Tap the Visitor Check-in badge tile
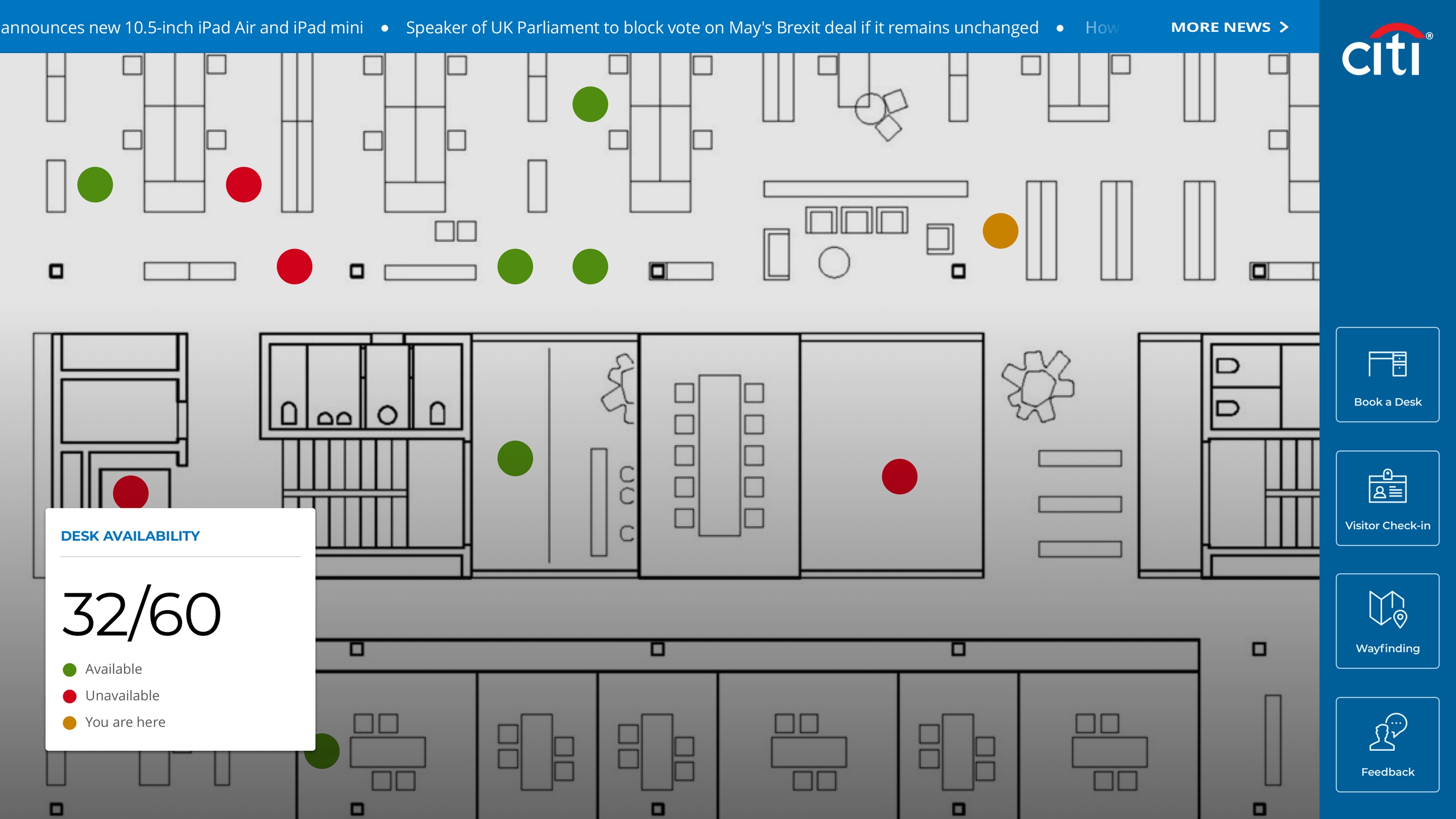 click(x=1387, y=498)
